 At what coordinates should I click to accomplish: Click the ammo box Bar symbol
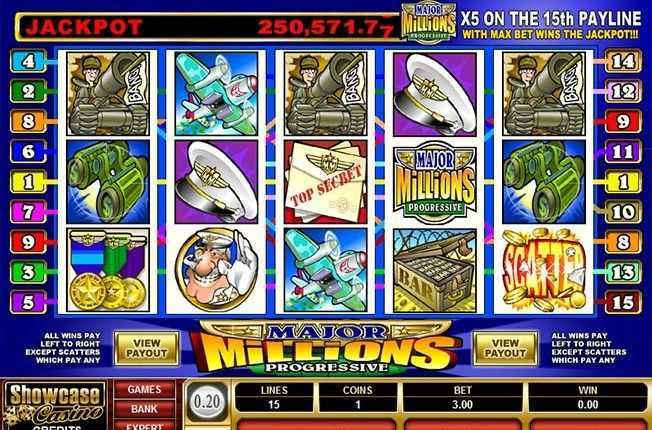pyautogui.click(x=435, y=270)
